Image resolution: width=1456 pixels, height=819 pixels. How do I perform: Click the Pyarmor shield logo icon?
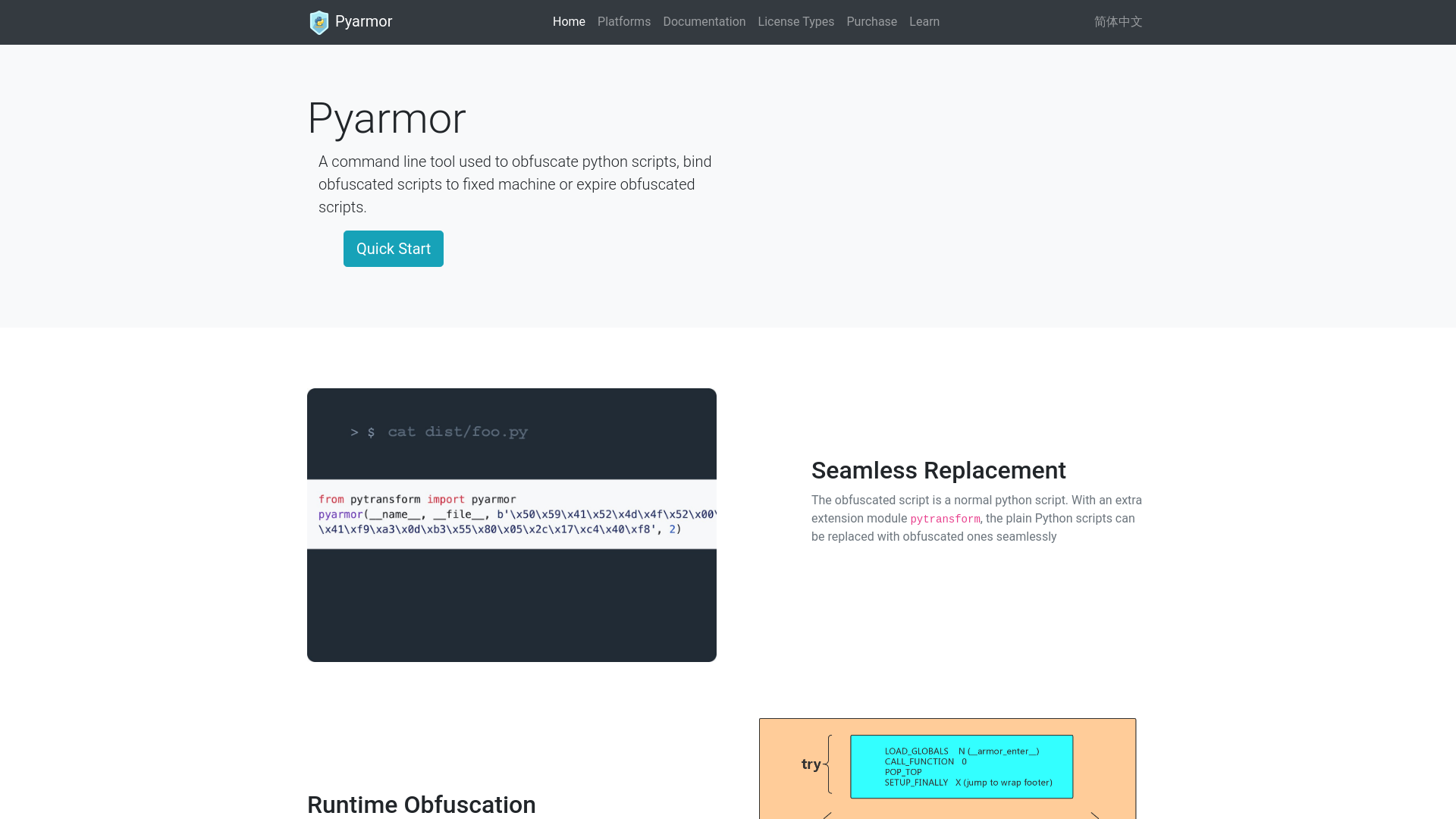(319, 22)
